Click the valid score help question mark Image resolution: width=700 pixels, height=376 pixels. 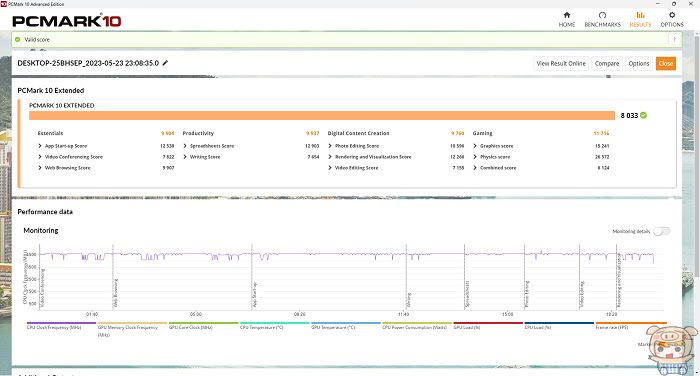(674, 39)
